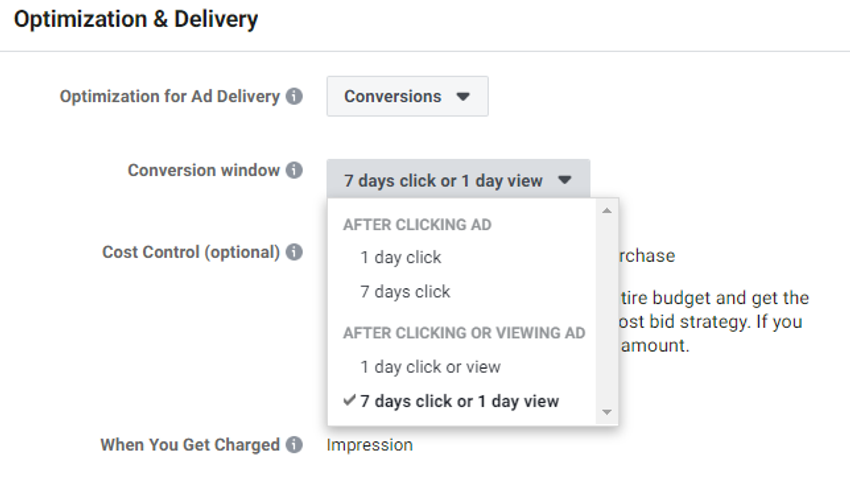
Task: Click info icon beside Optimization for Ad Delivery
Action: 294,97
